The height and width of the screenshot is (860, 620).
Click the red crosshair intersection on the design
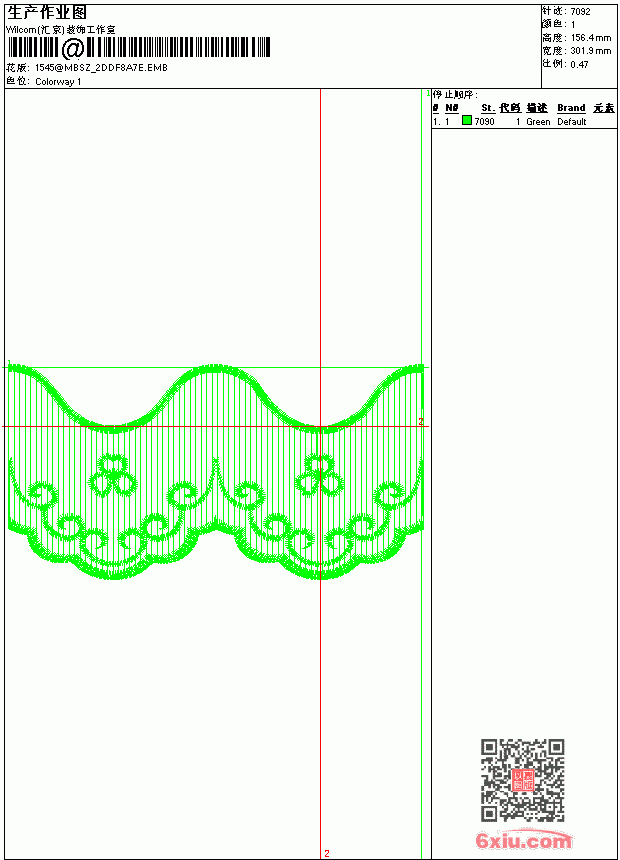[x=320, y=426]
